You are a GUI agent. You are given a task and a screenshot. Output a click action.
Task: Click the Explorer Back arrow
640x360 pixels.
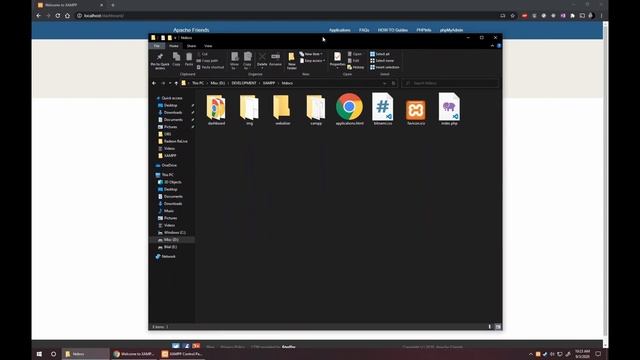coord(154,83)
